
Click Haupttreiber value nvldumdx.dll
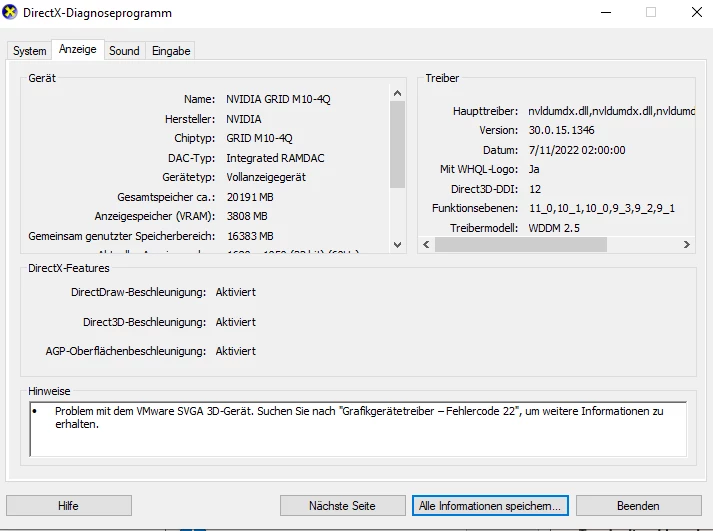tap(611, 111)
